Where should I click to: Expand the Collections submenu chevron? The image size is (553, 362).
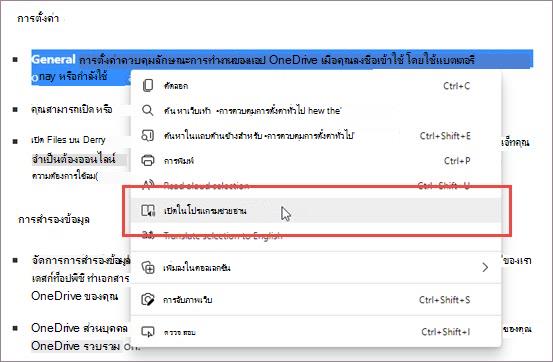point(485,268)
